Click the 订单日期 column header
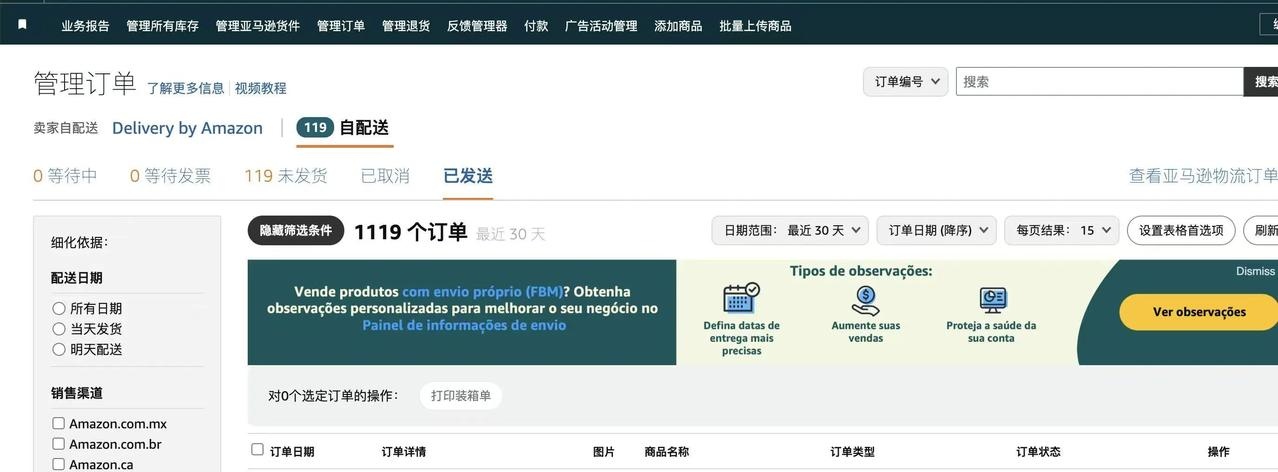The image size is (1278, 472). point(292,452)
